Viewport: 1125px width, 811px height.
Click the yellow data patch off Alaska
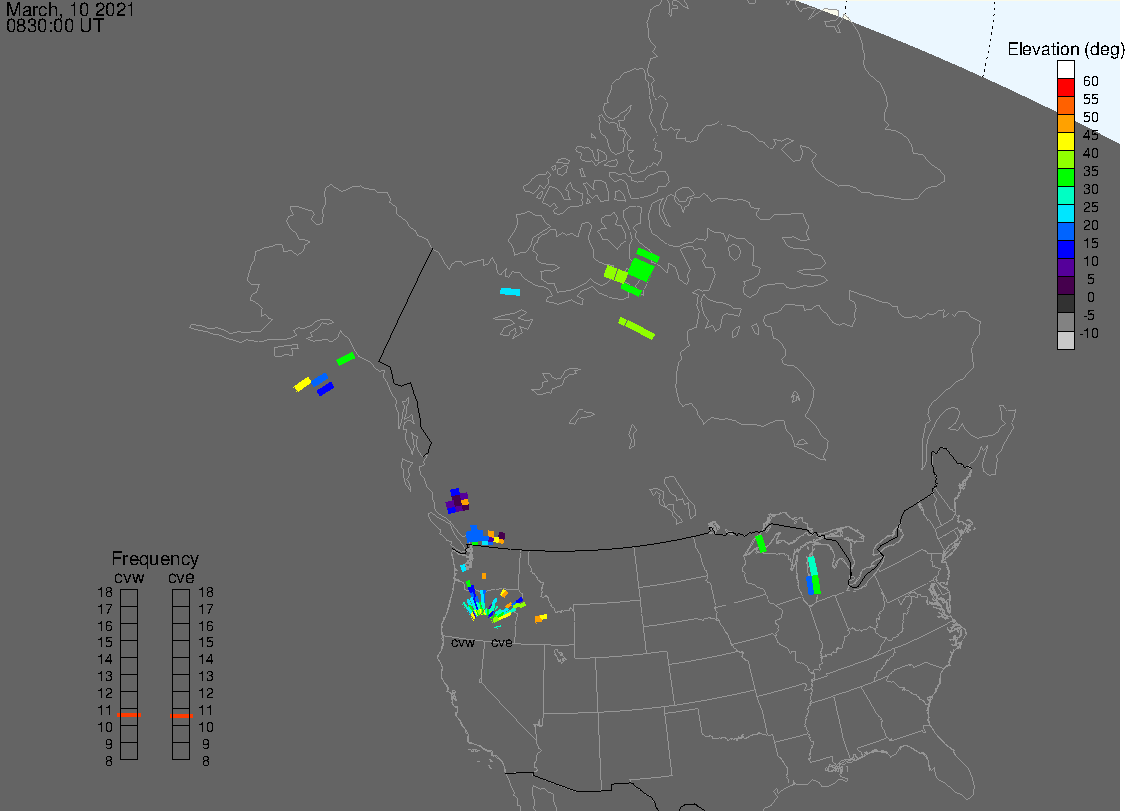tap(302, 384)
